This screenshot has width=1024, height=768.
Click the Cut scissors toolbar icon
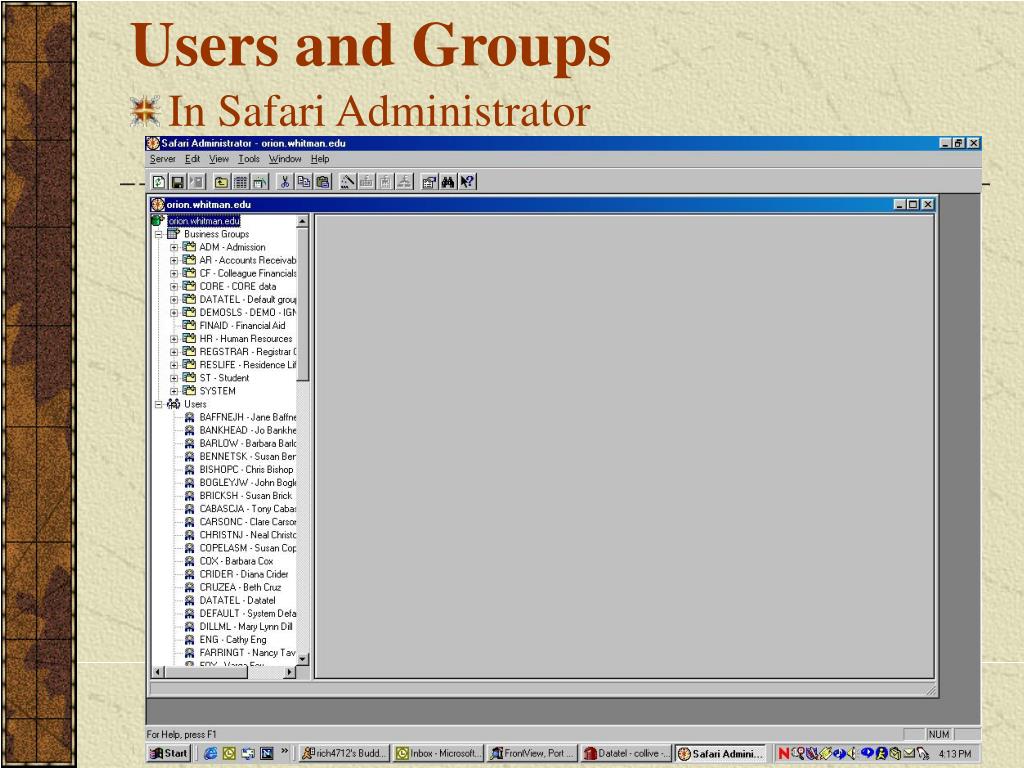(x=285, y=182)
